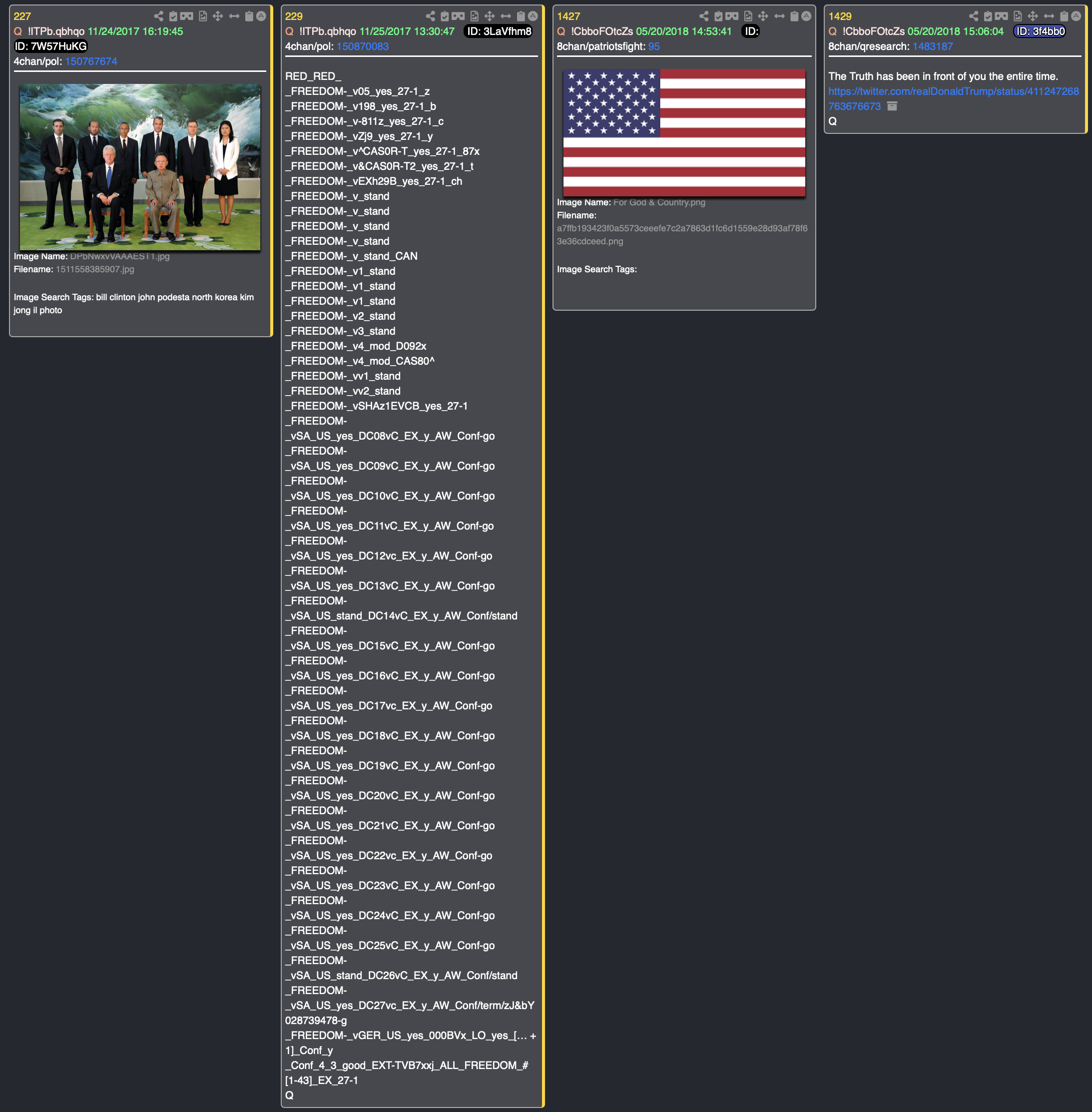Click the VR goggles icon on post 1427
Screen dimensions: 1092x1112
click(x=732, y=16)
